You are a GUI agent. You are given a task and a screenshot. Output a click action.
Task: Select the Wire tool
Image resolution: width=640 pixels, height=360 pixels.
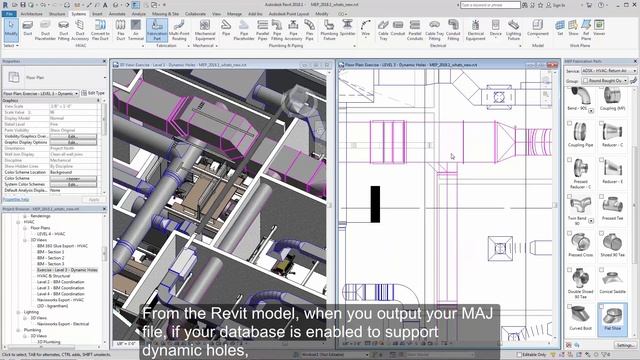[x=366, y=28]
